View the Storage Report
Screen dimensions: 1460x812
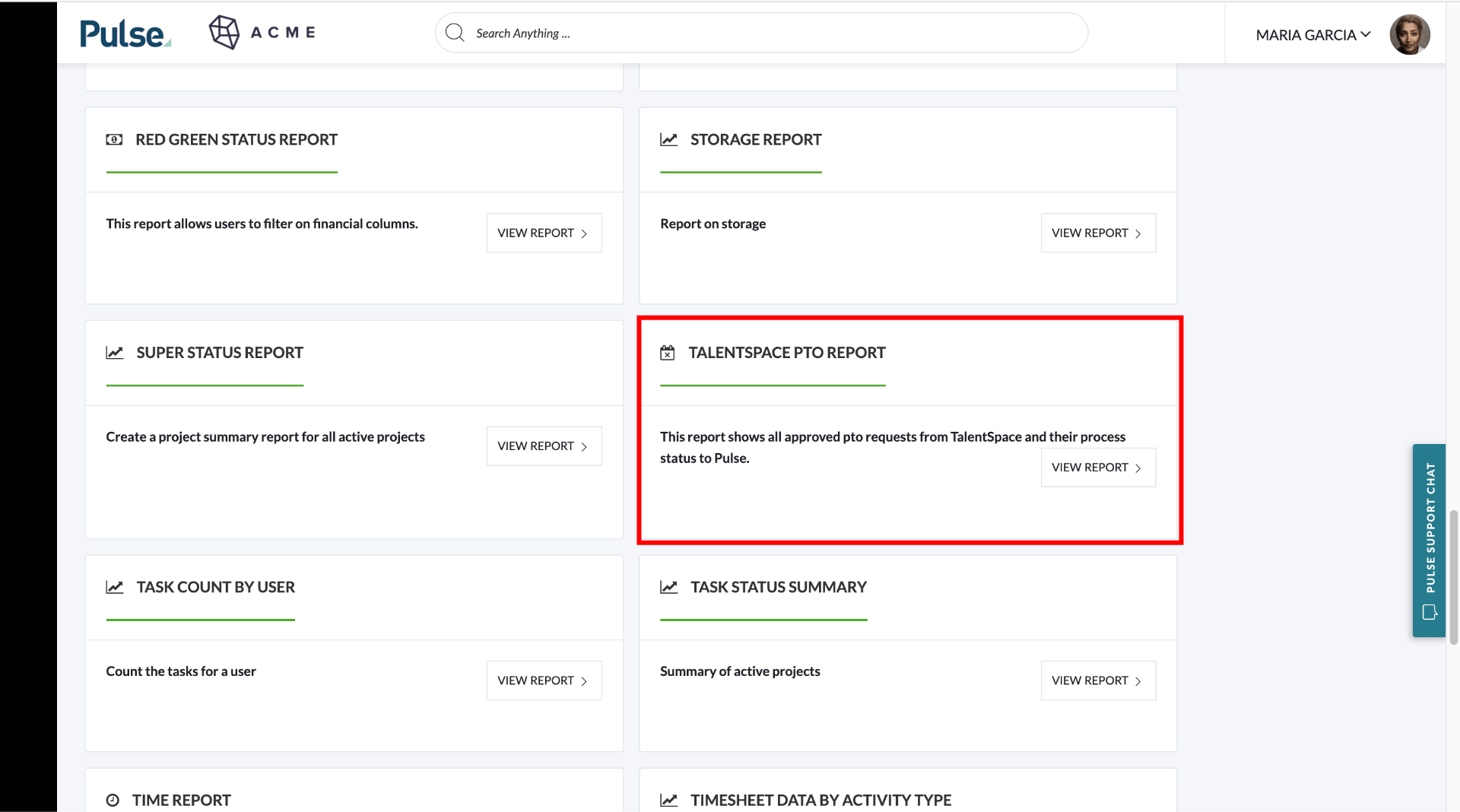(1098, 233)
